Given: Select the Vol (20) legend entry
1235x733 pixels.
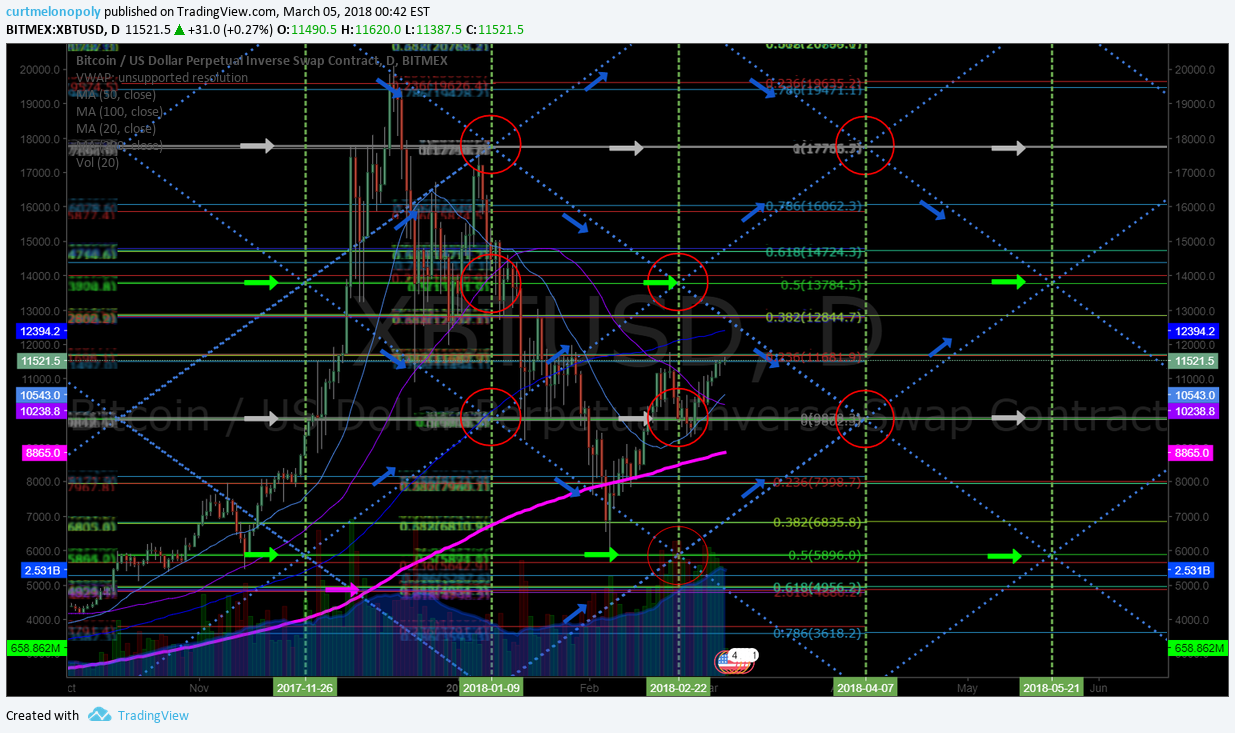Looking at the screenshot, I should pos(98,162).
